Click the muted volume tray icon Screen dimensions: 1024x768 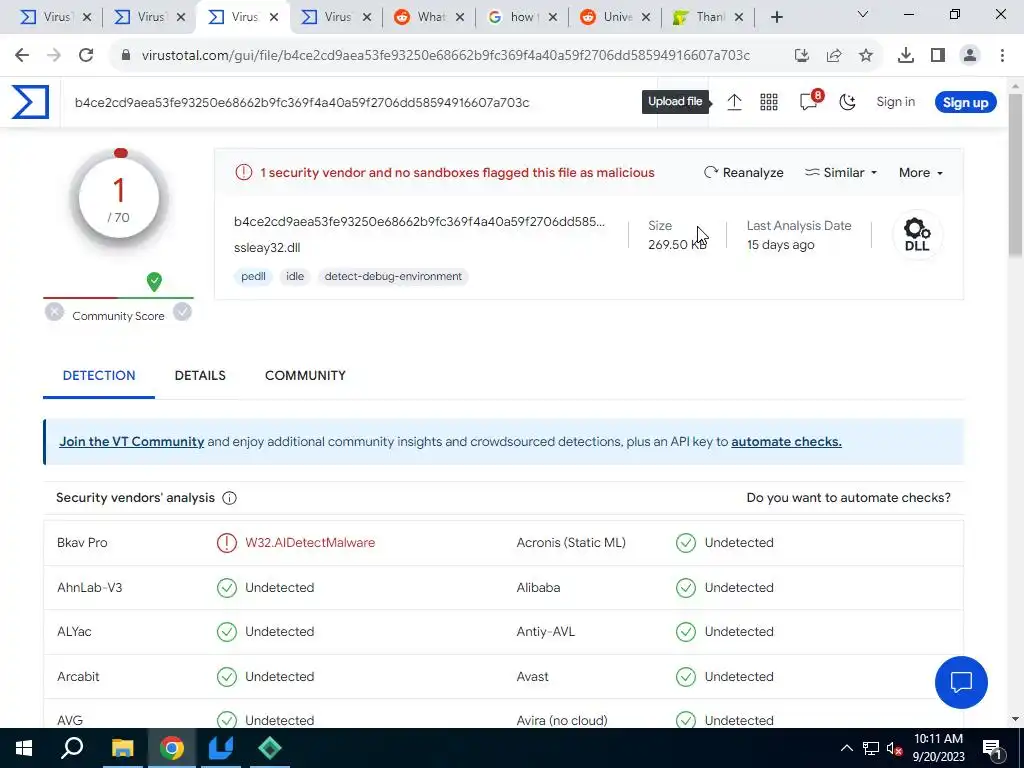894,748
